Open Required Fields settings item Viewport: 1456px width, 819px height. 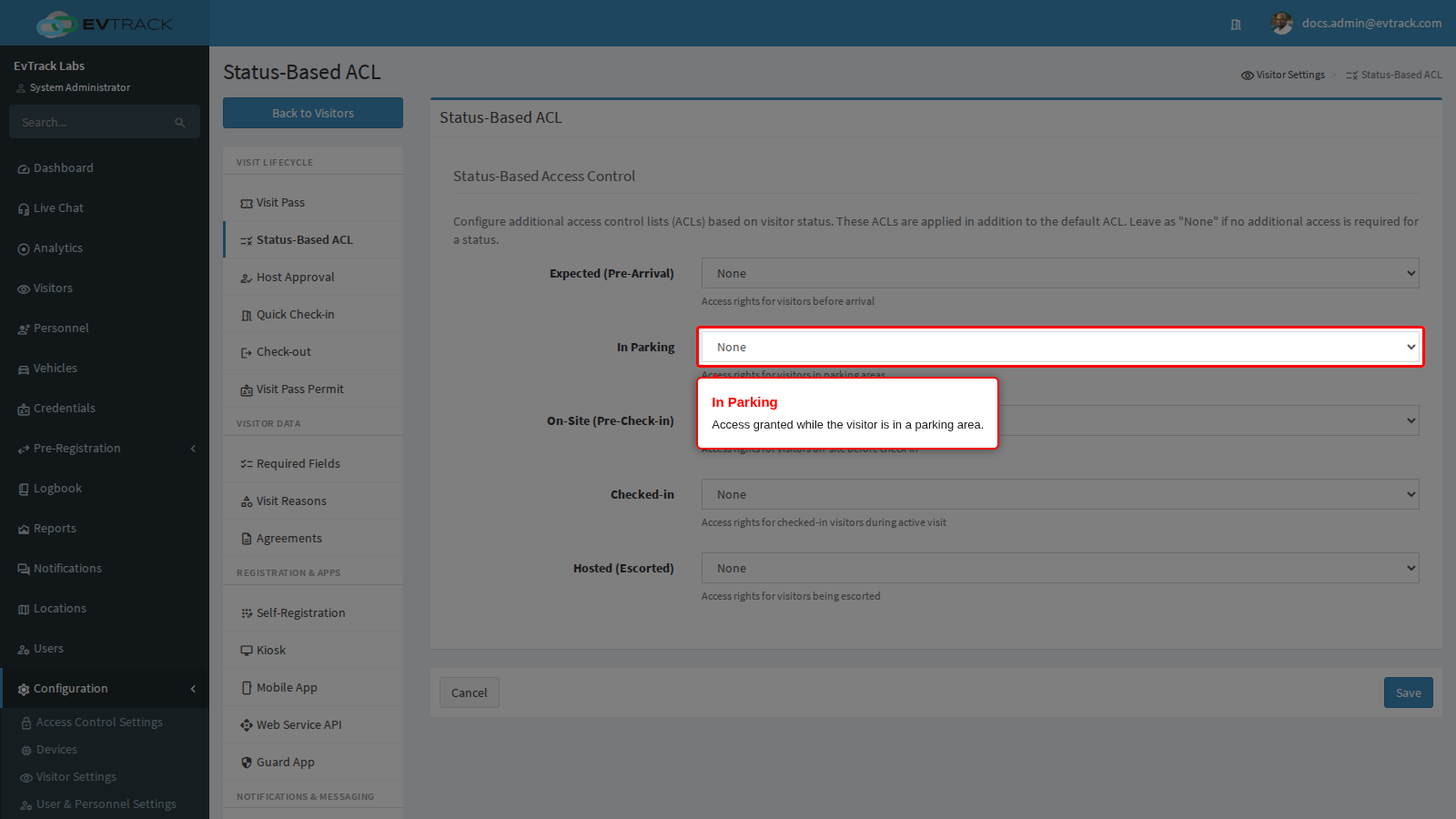point(313,463)
